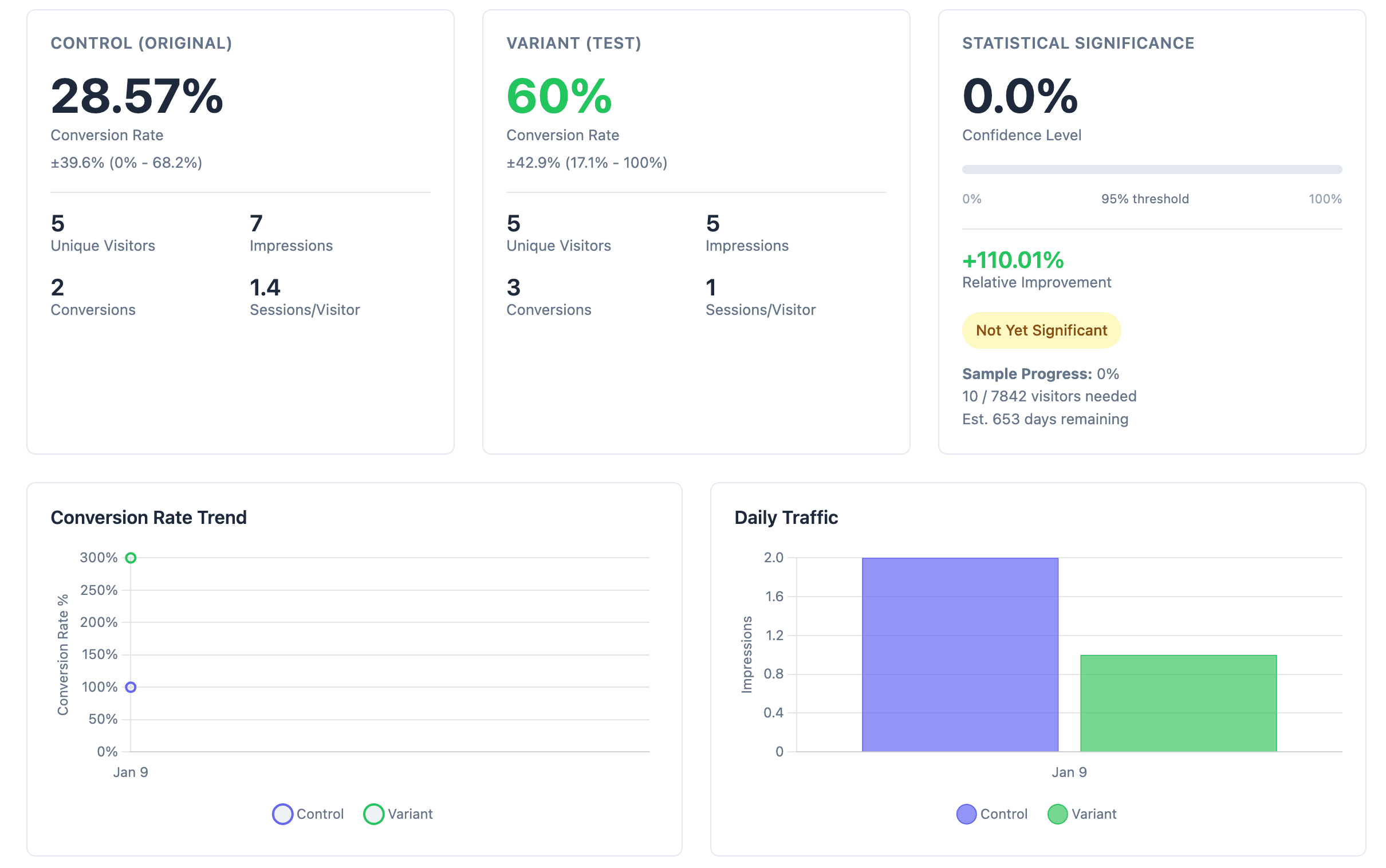Viewport: 1386px width, 868px height.
Task: Click the control 7 Impressions value
Action: [256, 223]
